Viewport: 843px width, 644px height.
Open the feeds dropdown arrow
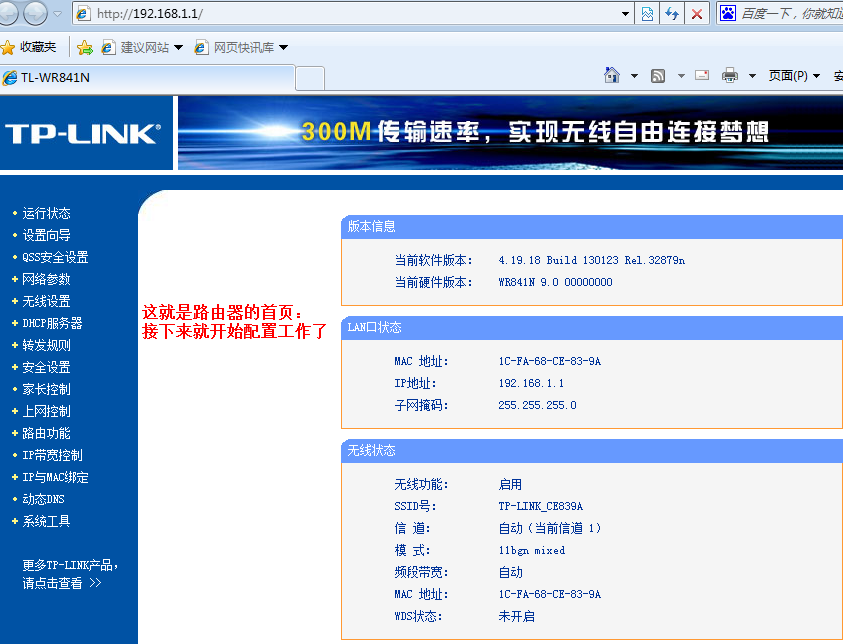pos(681,76)
